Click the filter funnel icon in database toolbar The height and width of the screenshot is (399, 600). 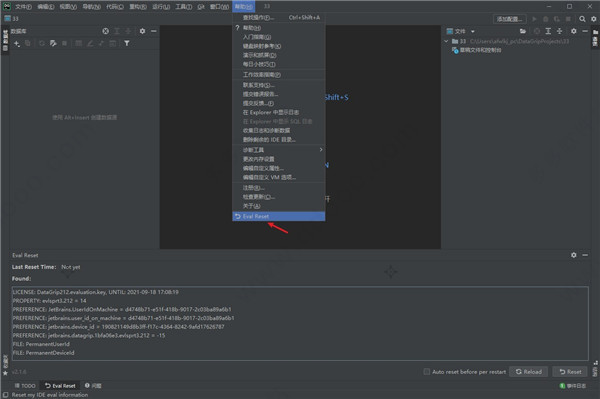click(x=127, y=43)
